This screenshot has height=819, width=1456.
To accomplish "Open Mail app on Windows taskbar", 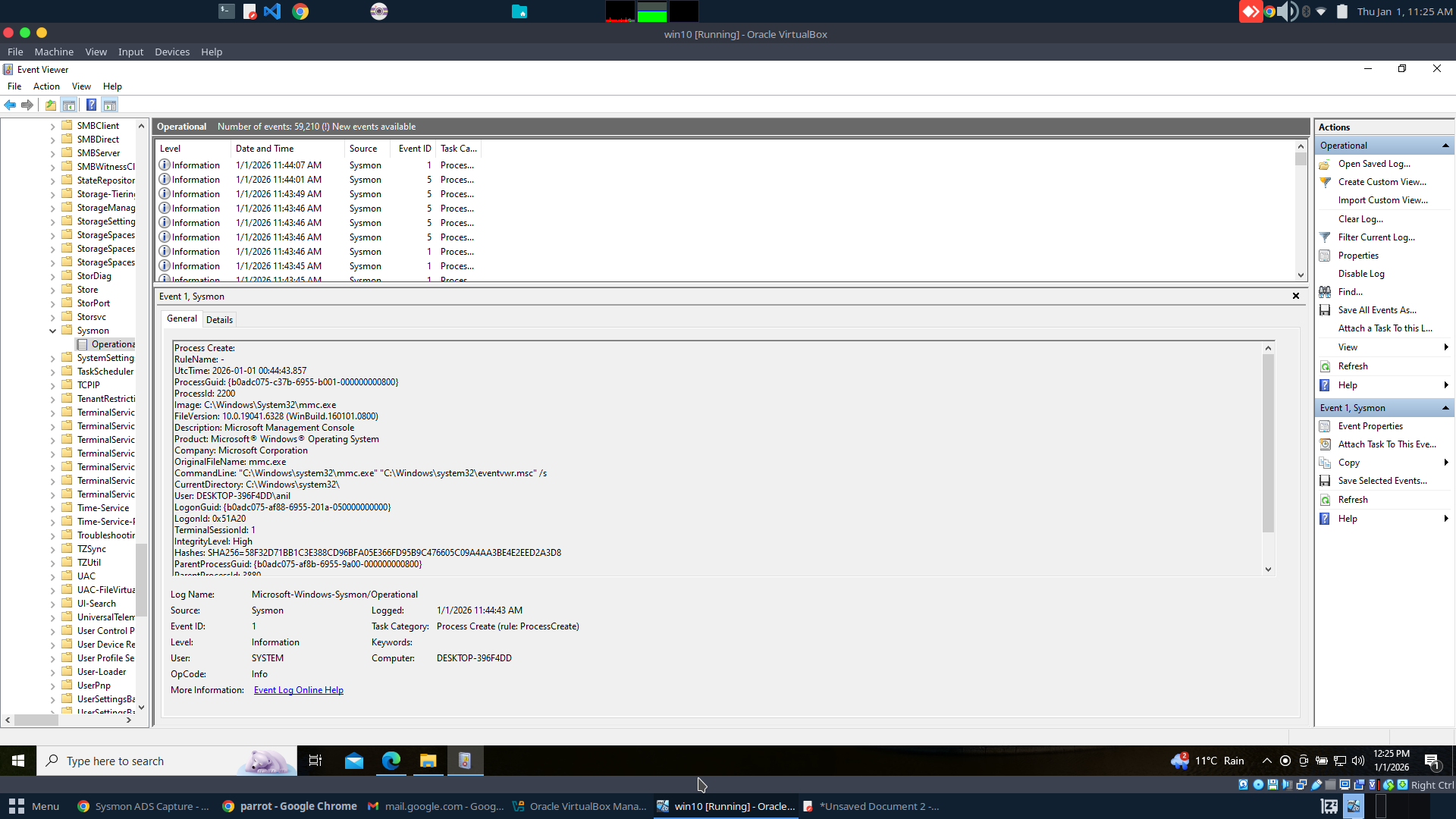I will [x=354, y=761].
